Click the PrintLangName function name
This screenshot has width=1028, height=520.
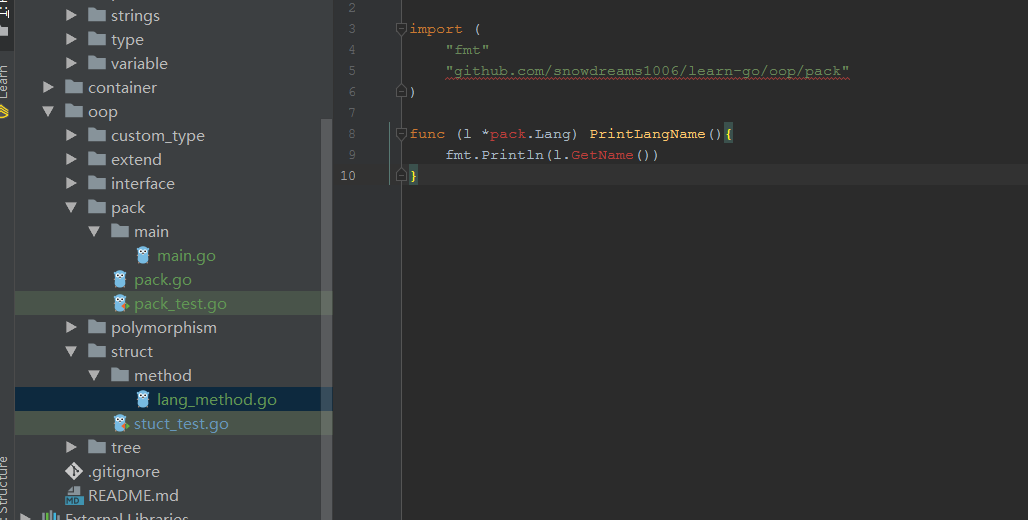647,134
